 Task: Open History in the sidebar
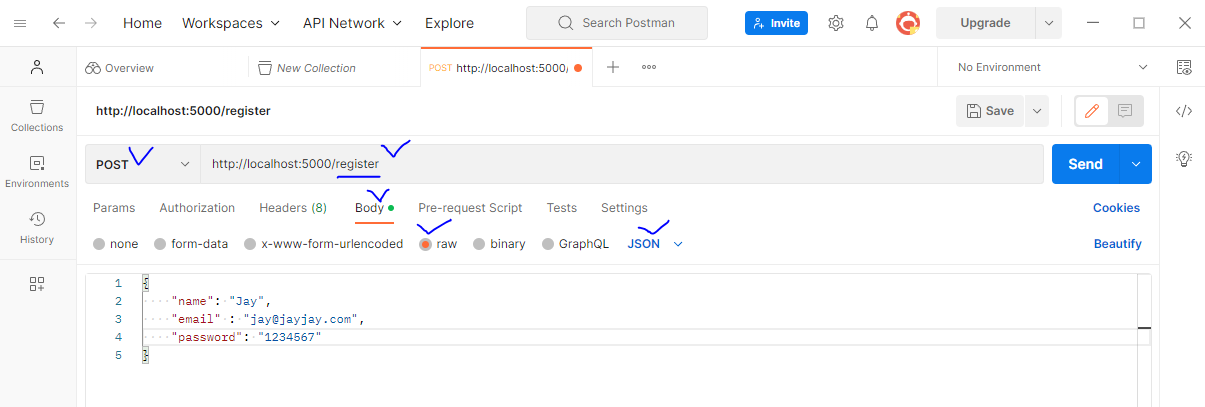[x=37, y=228]
